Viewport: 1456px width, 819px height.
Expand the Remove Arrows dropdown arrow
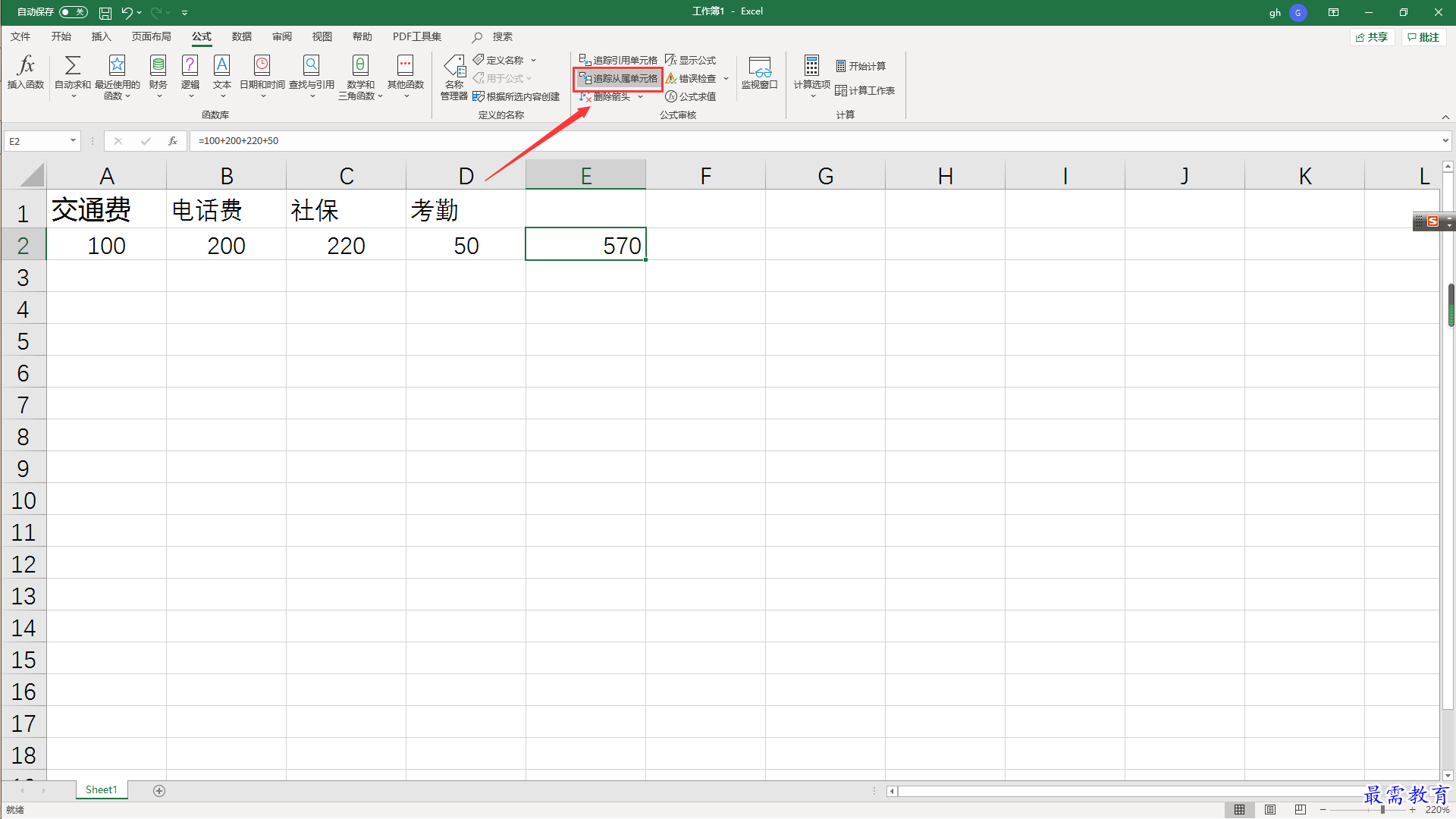[641, 96]
